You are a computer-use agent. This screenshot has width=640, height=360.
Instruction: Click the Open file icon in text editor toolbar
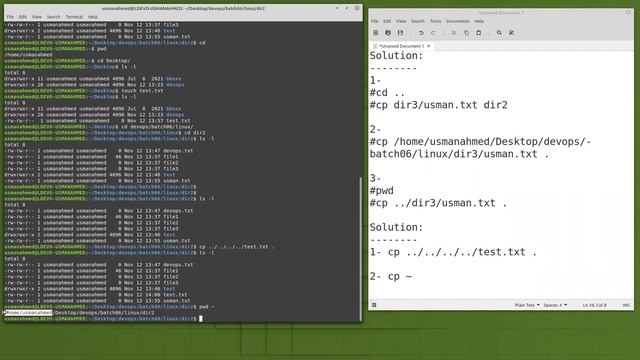click(x=388, y=33)
